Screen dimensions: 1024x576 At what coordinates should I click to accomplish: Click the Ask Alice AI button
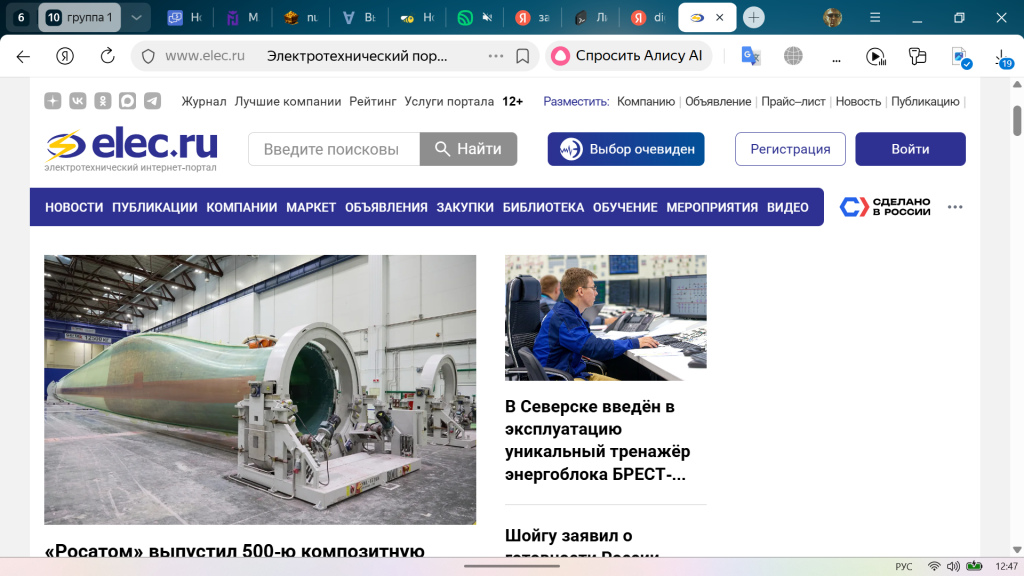click(x=628, y=56)
